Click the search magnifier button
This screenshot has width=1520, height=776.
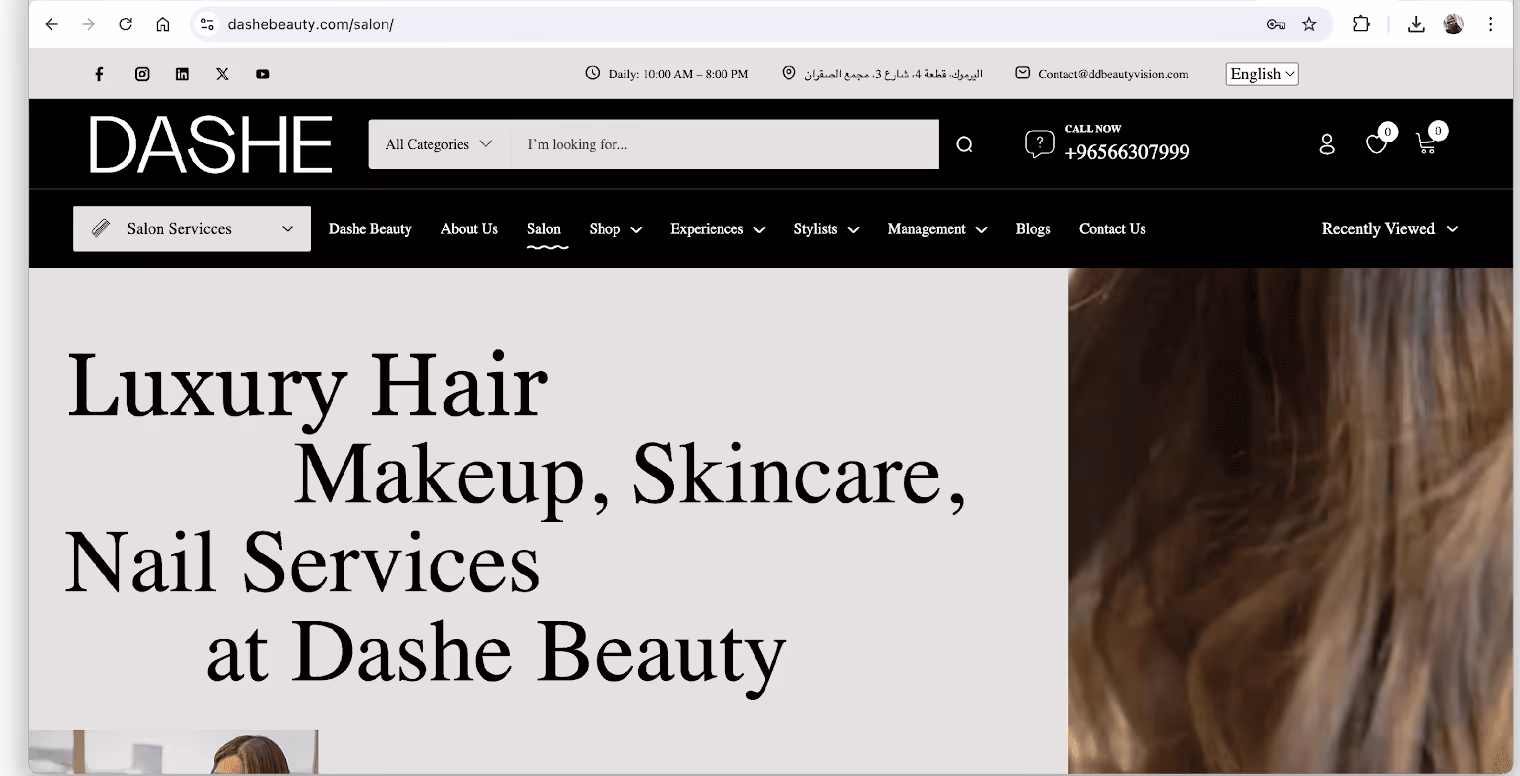click(964, 145)
